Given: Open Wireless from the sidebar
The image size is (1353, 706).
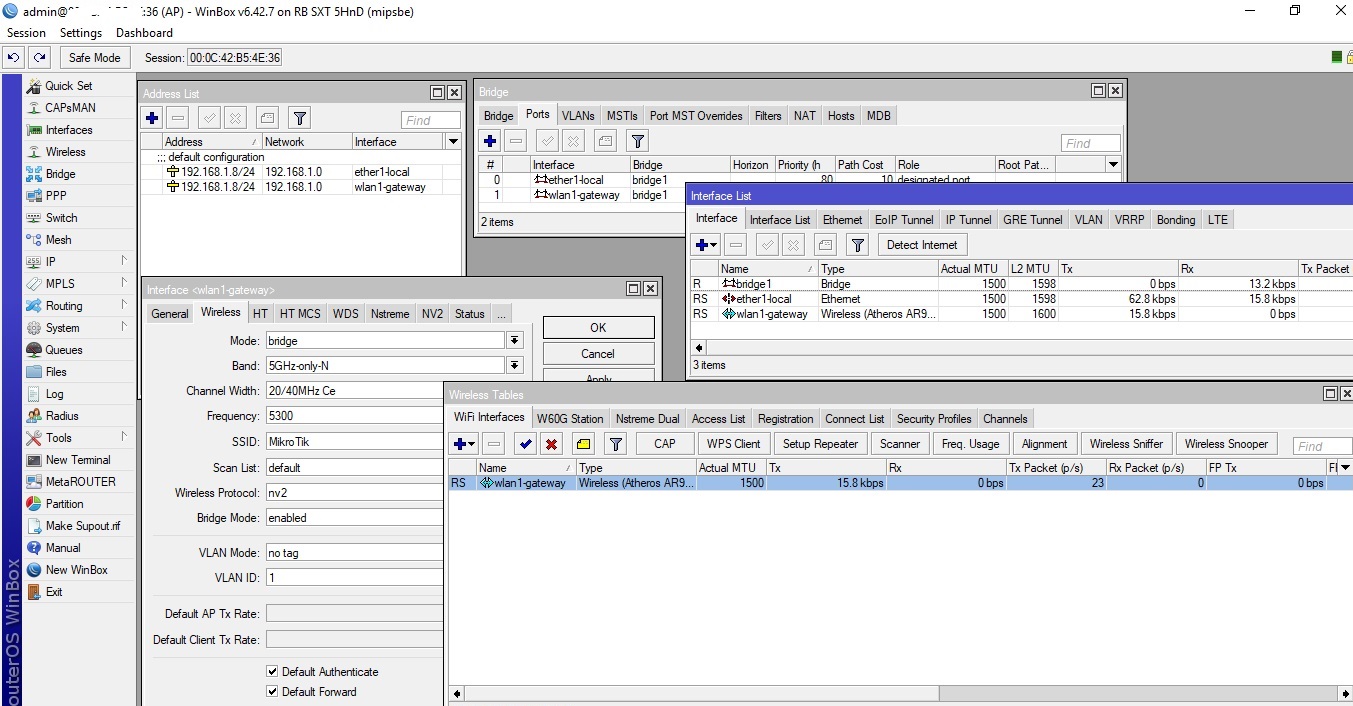Looking at the screenshot, I should pyautogui.click(x=65, y=152).
